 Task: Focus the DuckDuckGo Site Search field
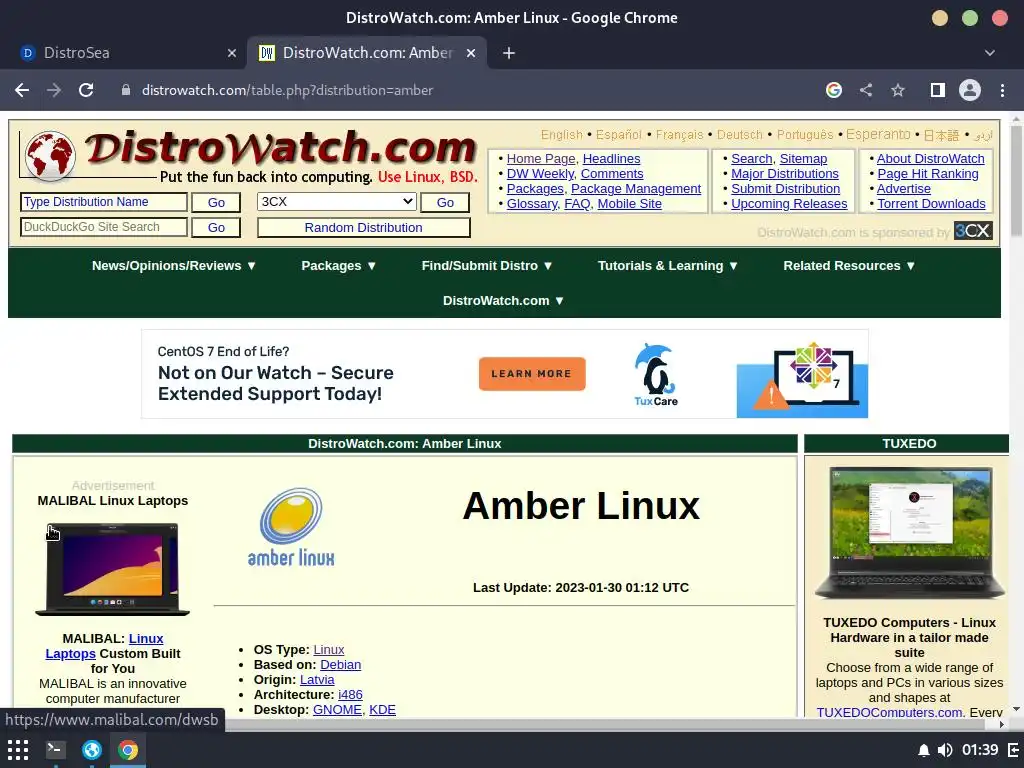[104, 227]
